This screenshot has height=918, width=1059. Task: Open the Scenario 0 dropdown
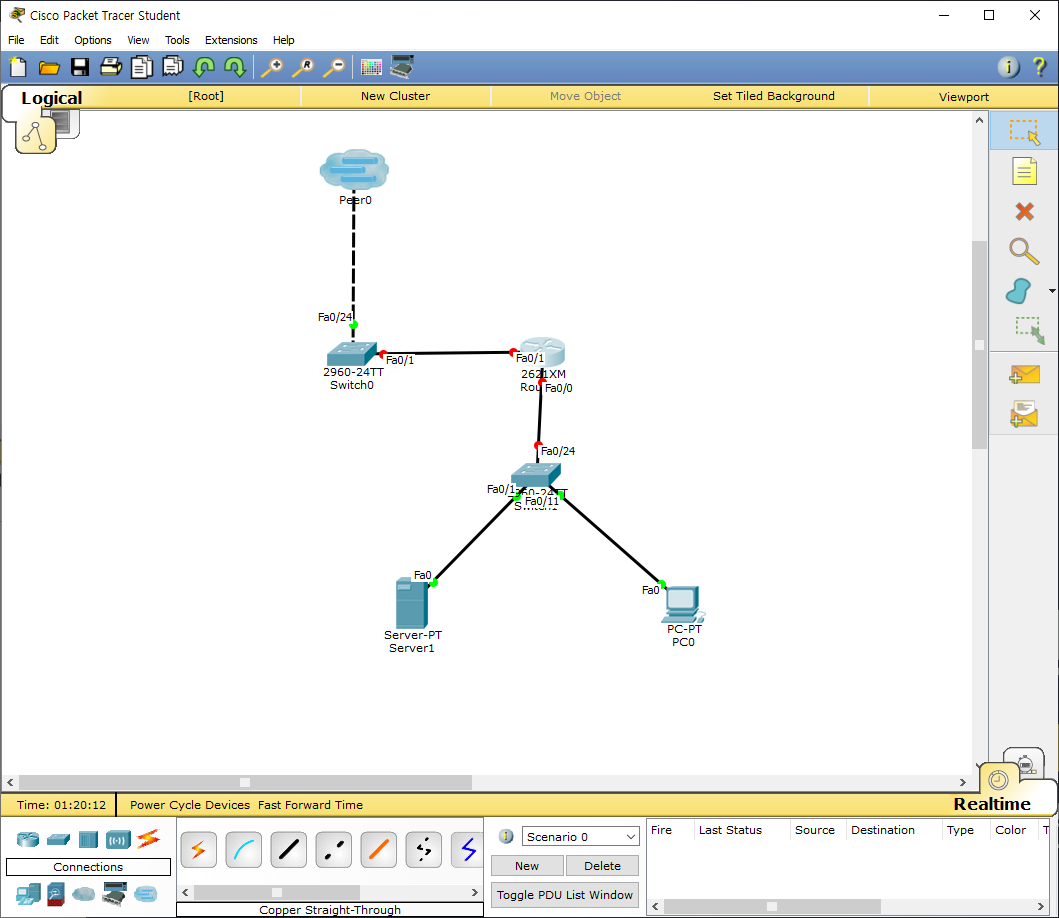(580, 836)
